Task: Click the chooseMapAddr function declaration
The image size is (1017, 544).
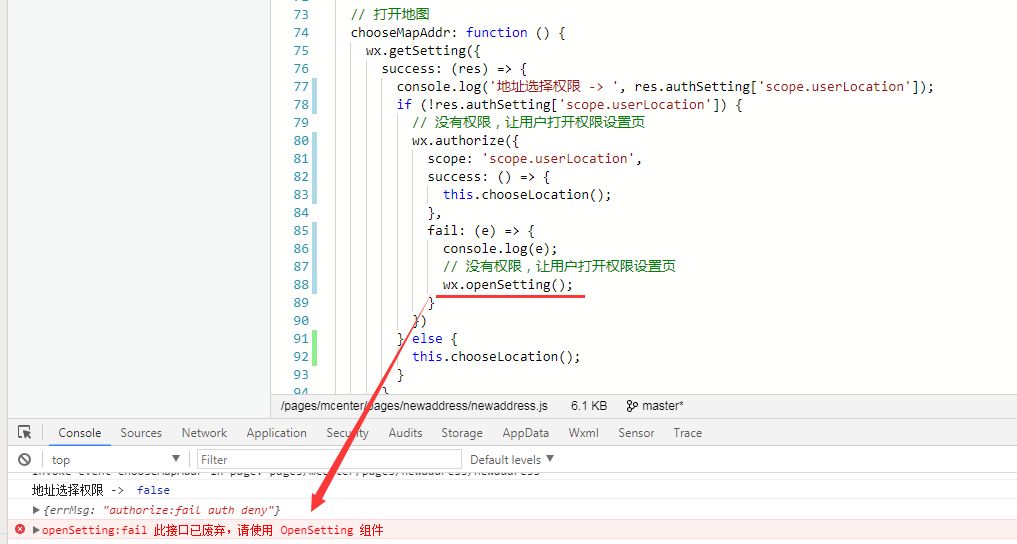Action: [458, 32]
